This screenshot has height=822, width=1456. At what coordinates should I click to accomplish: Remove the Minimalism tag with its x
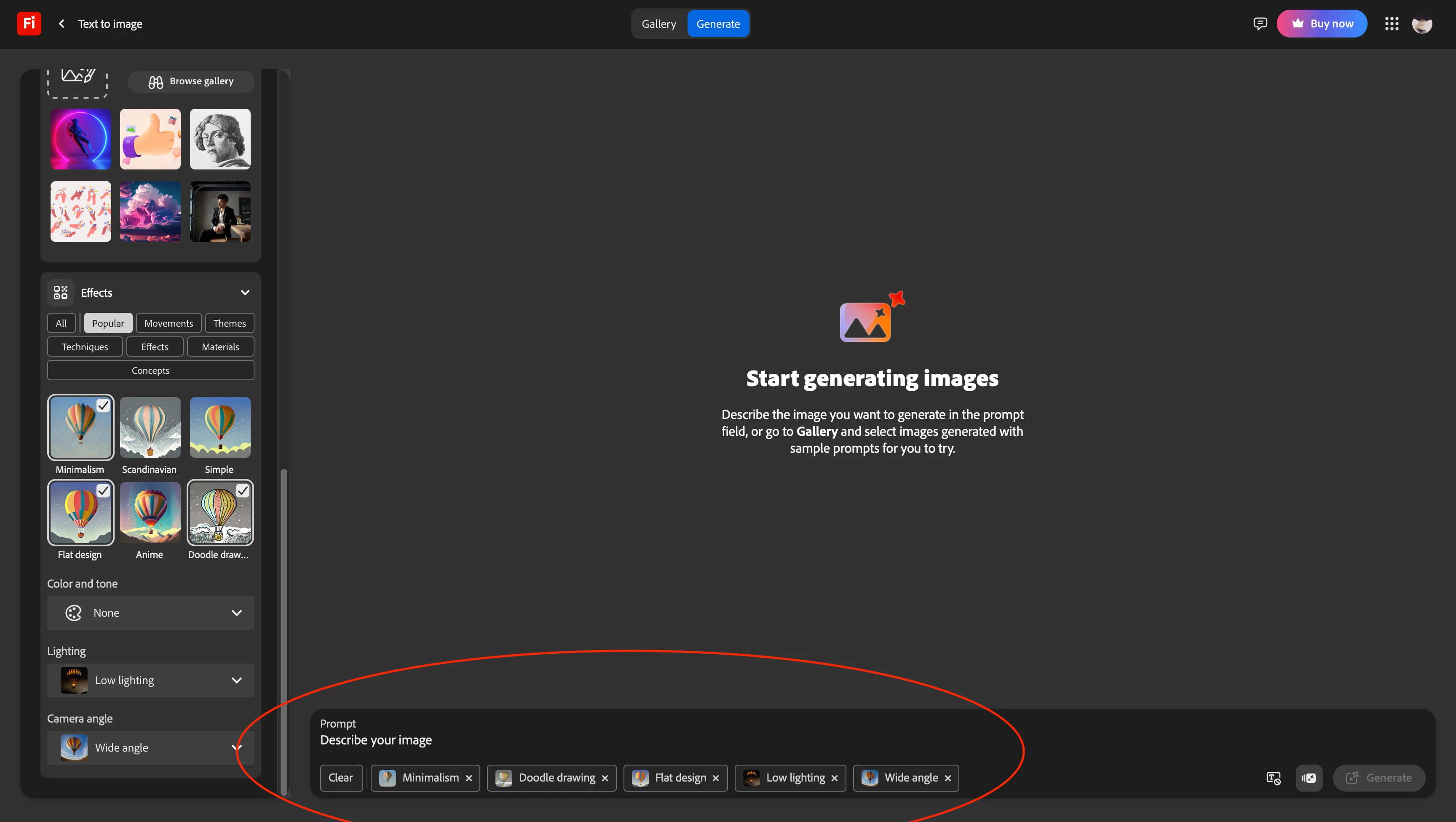468,778
